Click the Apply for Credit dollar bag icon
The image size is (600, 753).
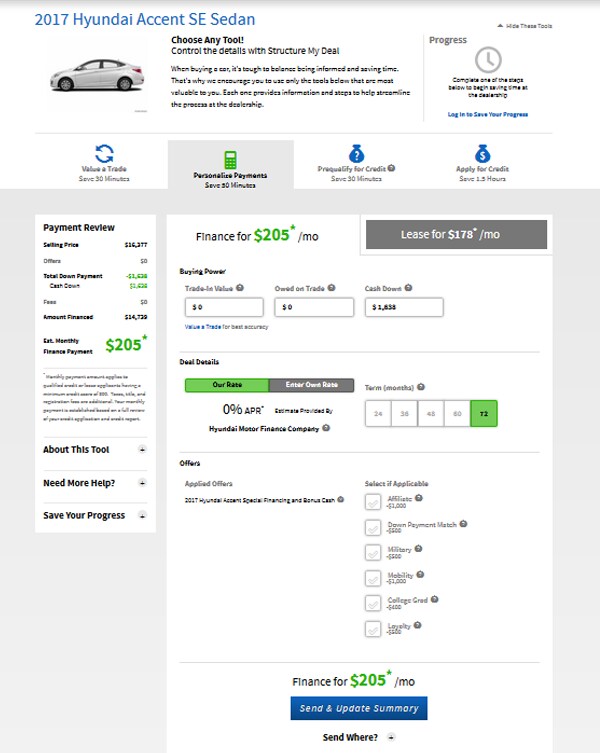tap(482, 154)
